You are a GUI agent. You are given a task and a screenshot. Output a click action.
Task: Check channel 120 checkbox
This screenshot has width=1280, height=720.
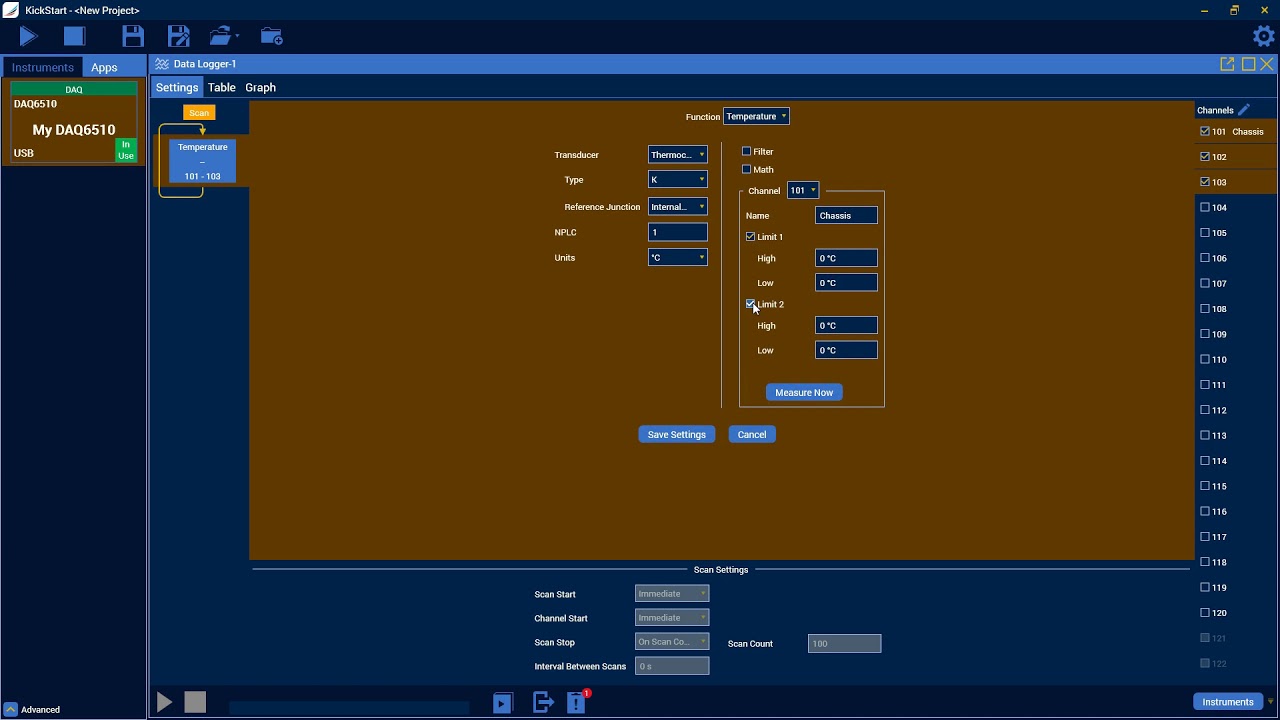pyautogui.click(x=1205, y=612)
